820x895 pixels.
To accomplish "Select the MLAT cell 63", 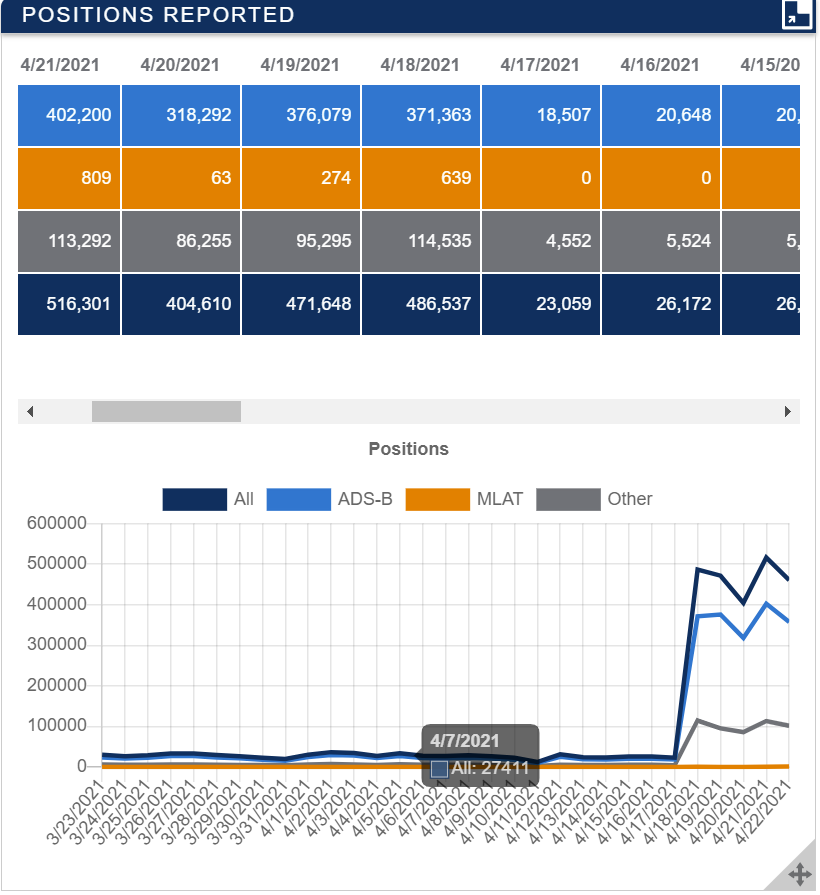I will click(181, 179).
